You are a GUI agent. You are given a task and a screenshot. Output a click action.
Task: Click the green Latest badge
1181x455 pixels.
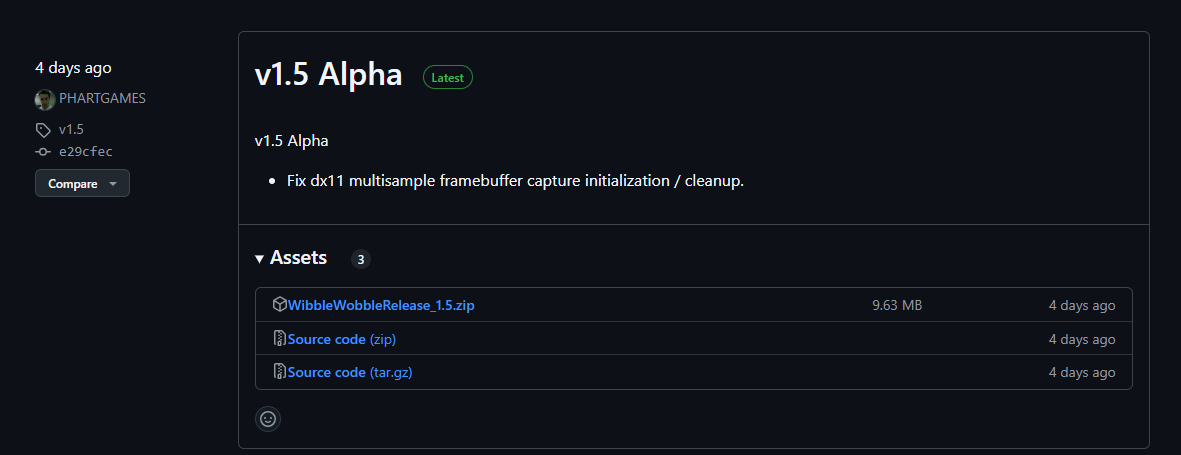tap(447, 77)
